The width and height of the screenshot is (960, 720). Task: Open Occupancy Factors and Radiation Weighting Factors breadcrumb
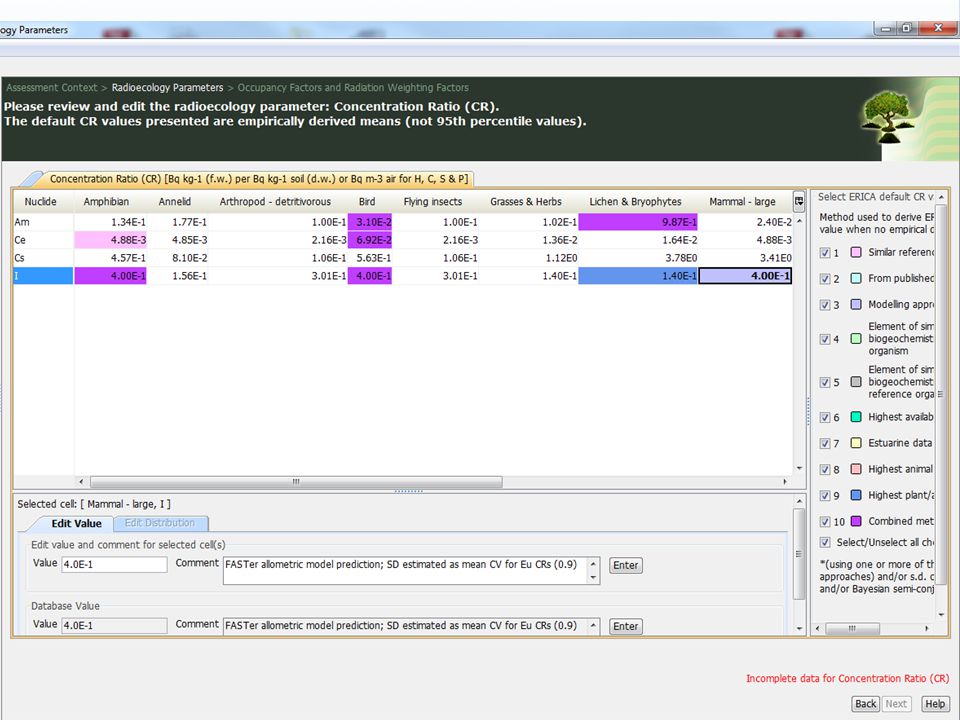point(353,88)
